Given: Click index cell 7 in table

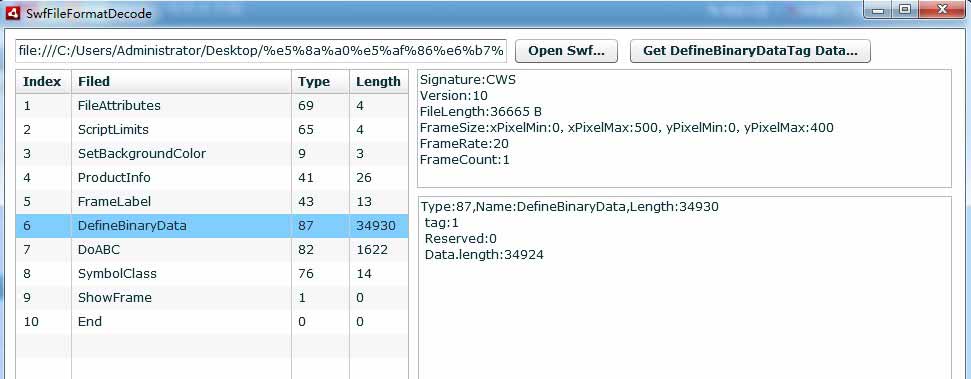Looking at the screenshot, I should pos(27,250).
